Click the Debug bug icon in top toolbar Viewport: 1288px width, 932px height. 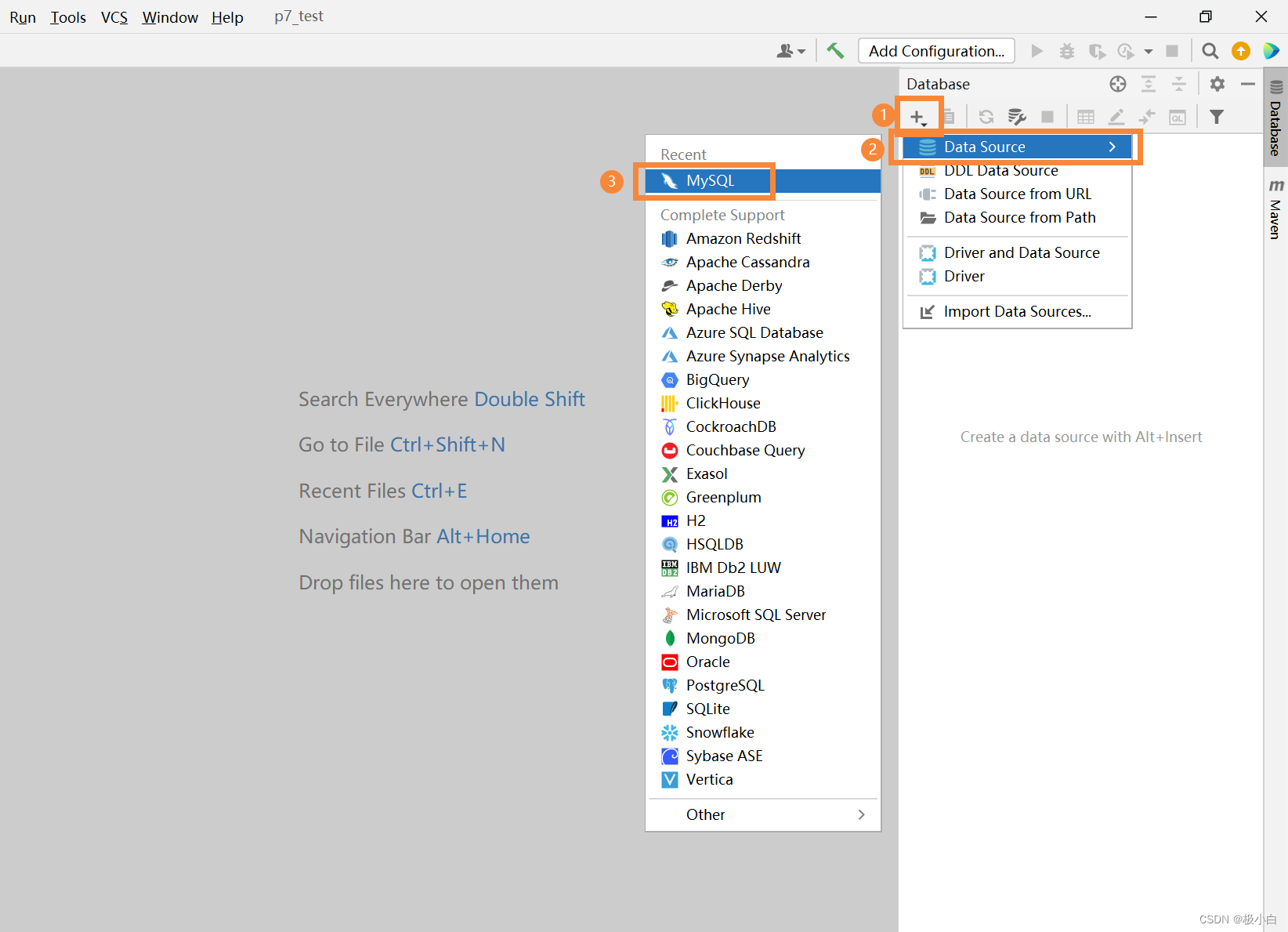1067,51
